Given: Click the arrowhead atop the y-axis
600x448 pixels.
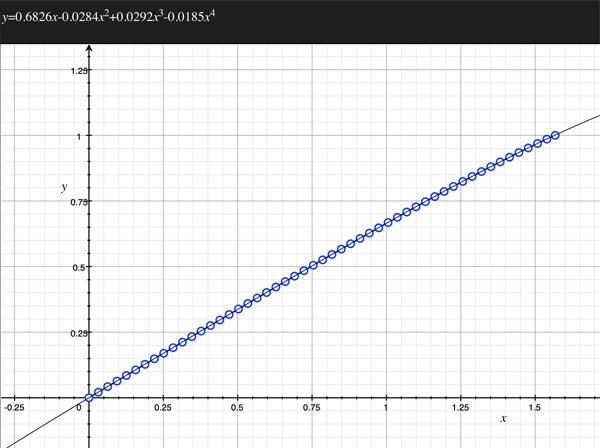Looking at the screenshot, I should point(89,48).
